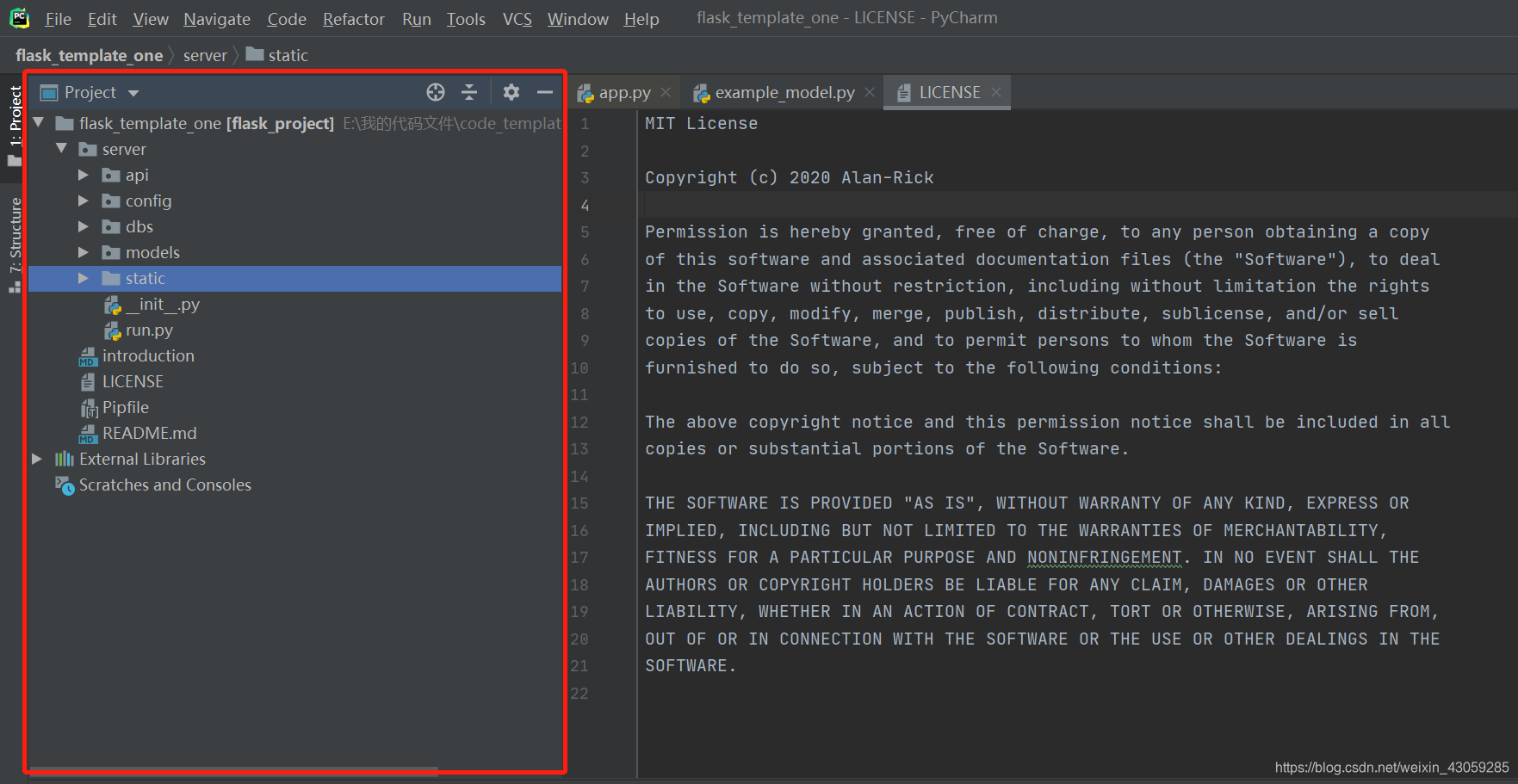1518x784 pixels.
Task: Expand the models folder
Action: (84, 253)
